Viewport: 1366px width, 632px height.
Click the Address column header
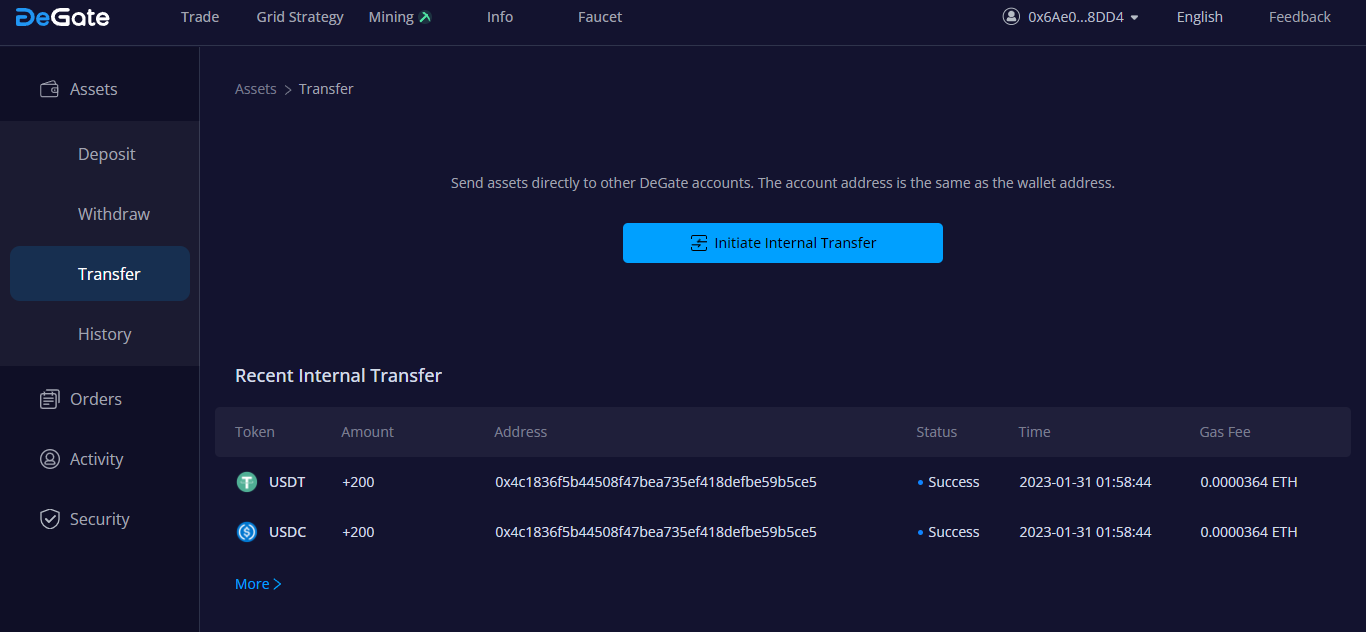point(521,432)
